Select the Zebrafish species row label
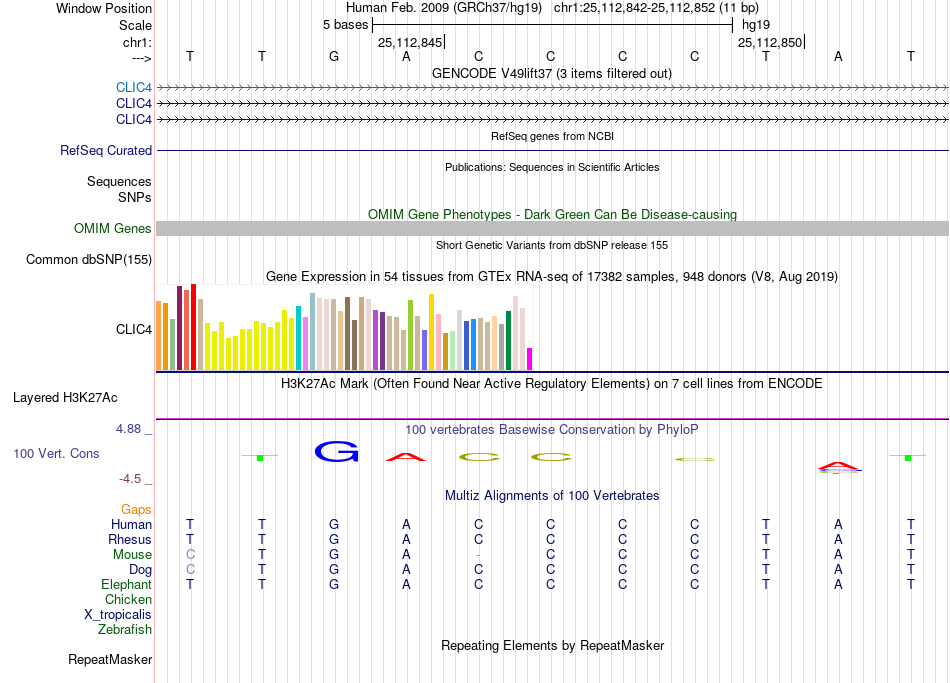This screenshot has height=683, width=950. click(125, 629)
